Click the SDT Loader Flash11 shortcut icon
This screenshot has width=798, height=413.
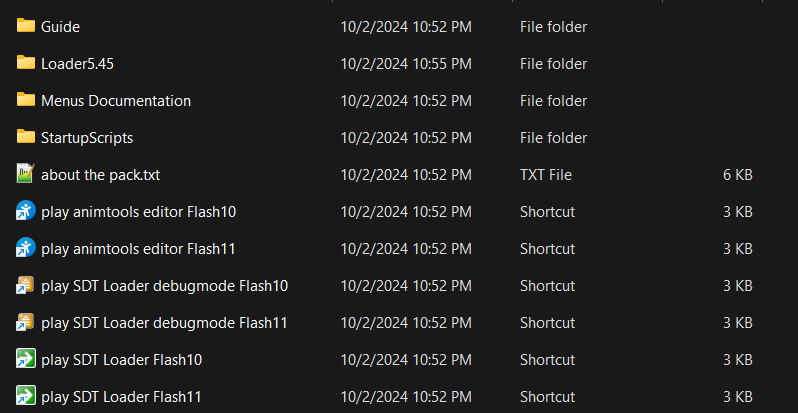[x=26, y=396]
